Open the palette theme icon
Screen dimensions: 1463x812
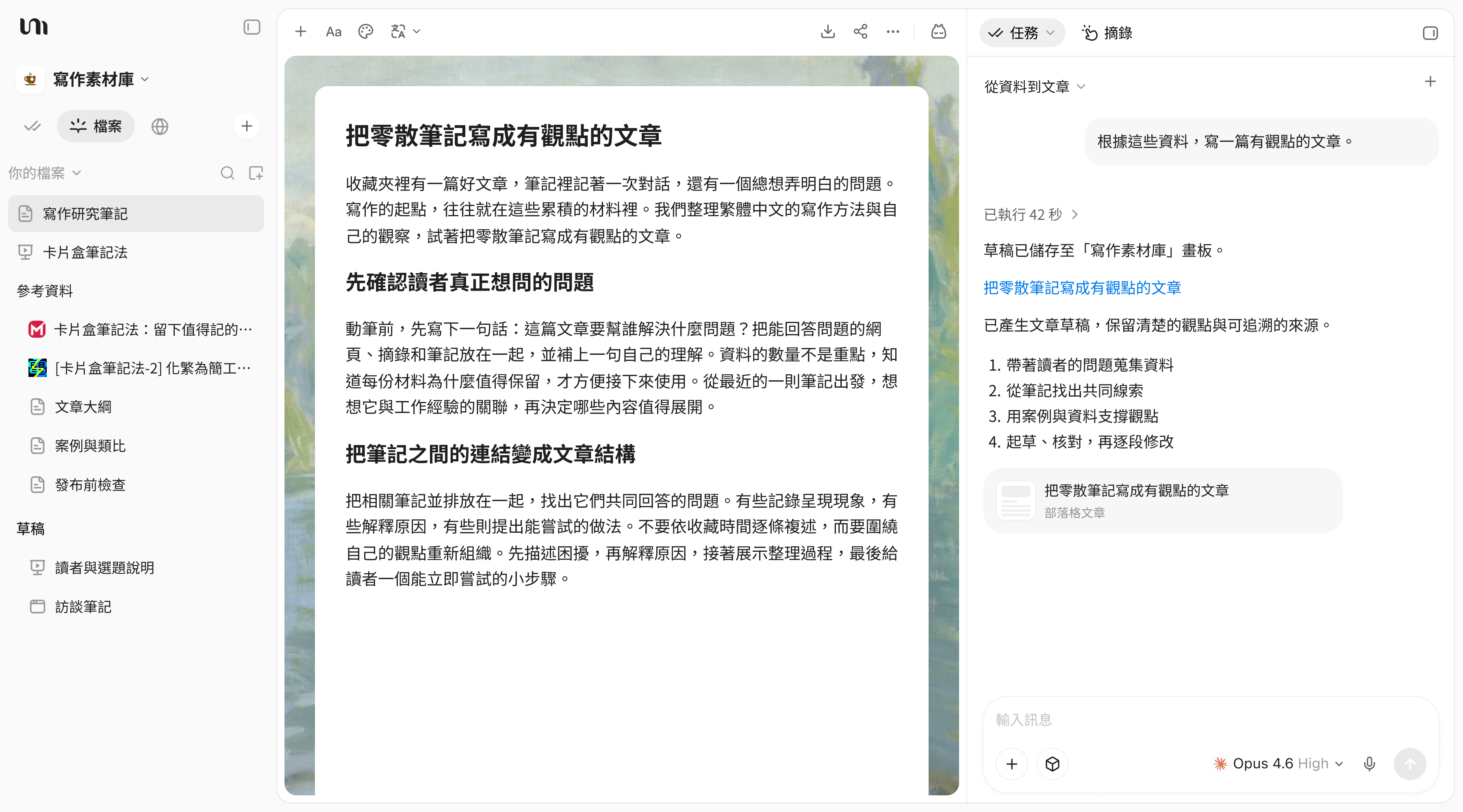click(x=366, y=32)
